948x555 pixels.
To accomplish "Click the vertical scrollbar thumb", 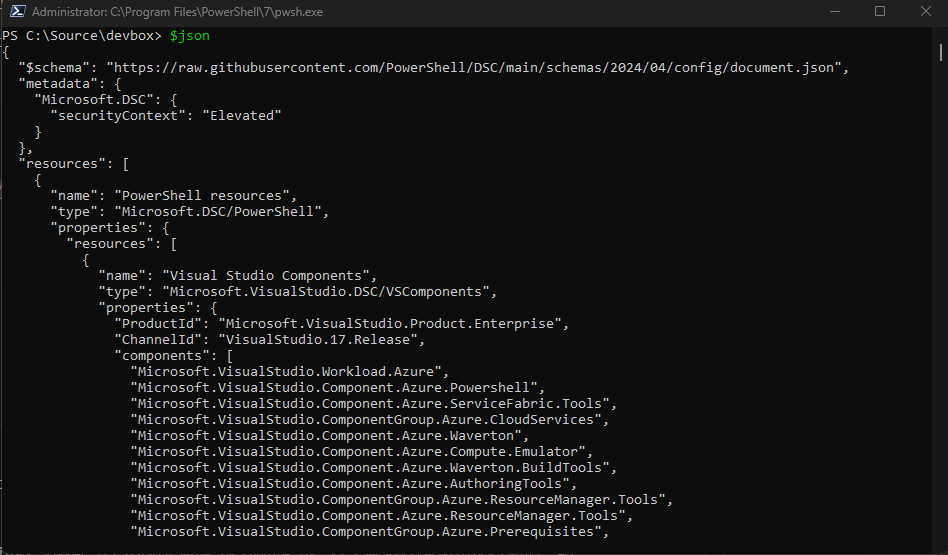I will pos(940,52).
